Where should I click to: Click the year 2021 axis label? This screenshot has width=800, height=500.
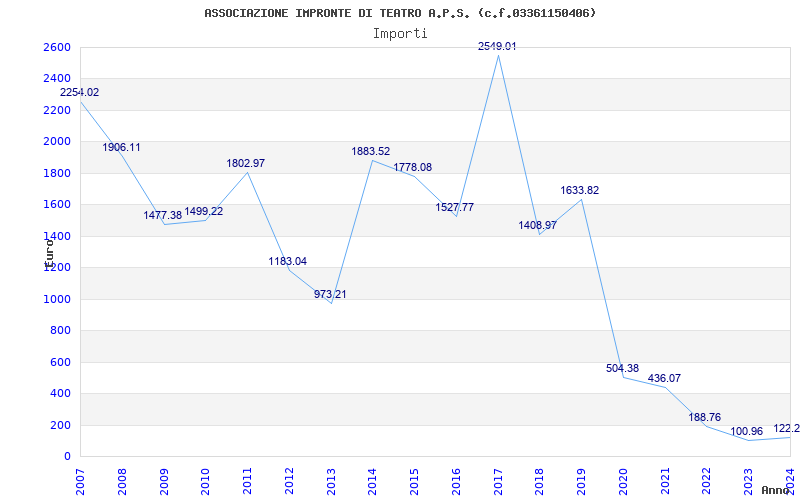(665, 482)
